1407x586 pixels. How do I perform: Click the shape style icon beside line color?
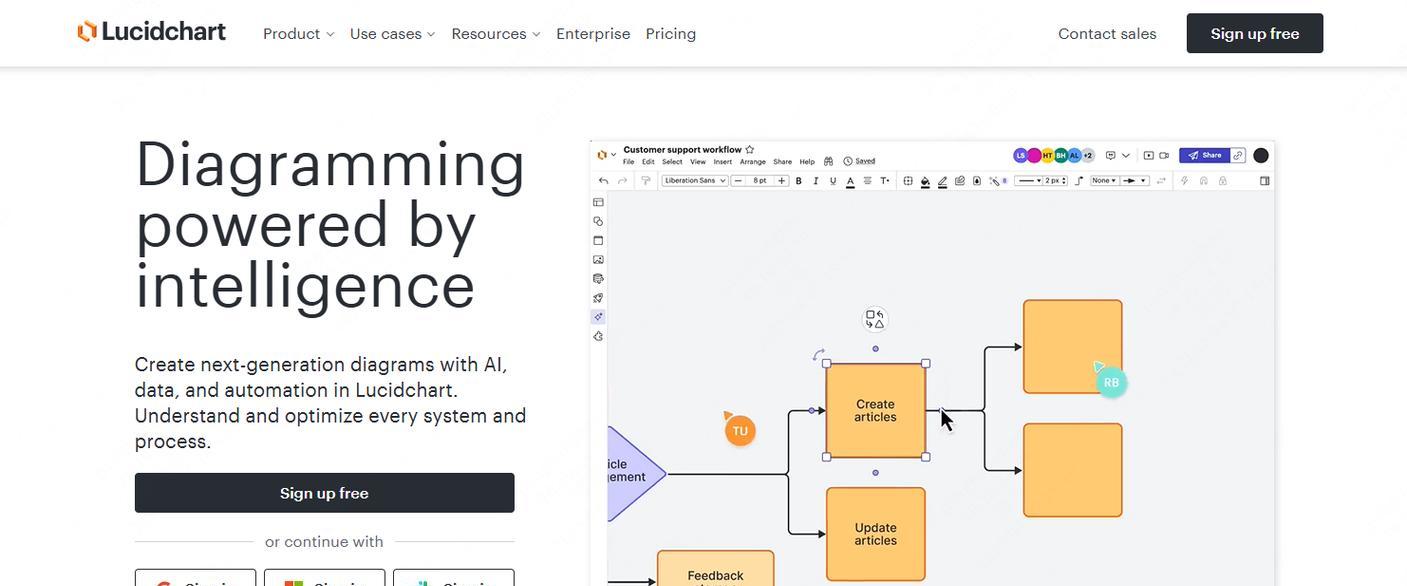[960, 181]
